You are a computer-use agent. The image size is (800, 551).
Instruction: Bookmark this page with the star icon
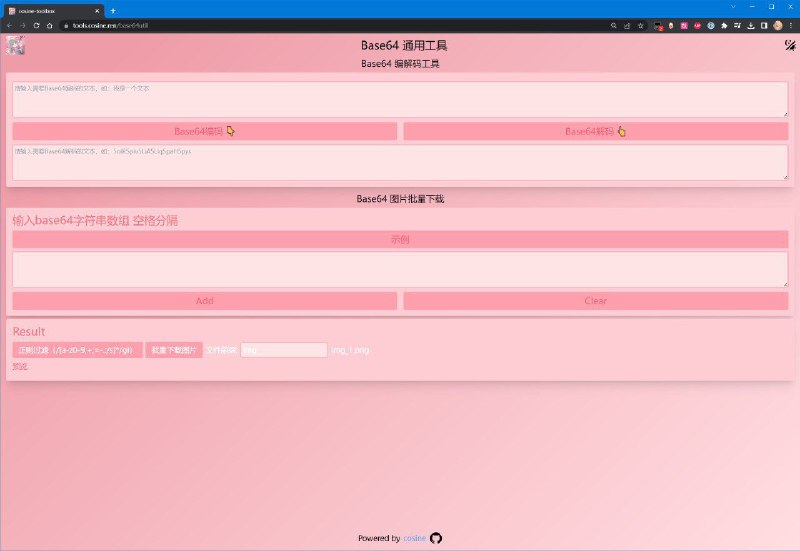coord(640,25)
